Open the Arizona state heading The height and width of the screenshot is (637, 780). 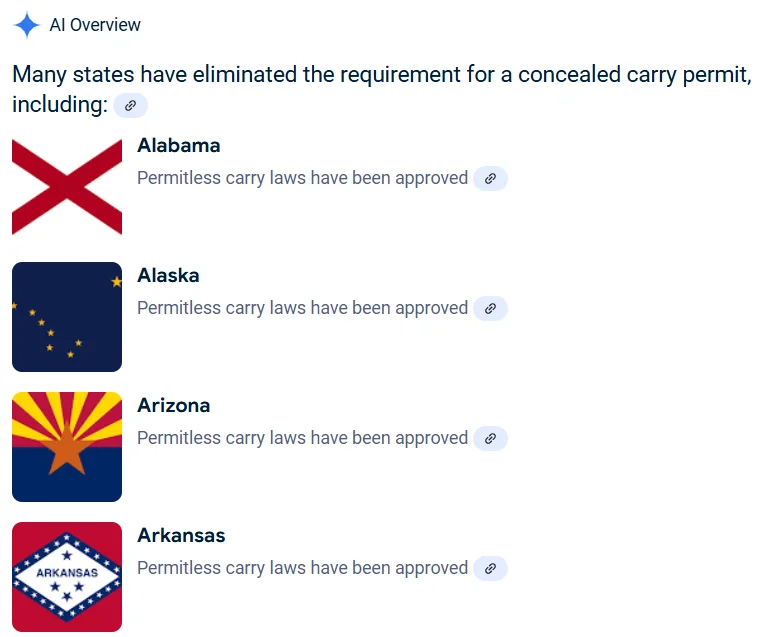tap(174, 406)
